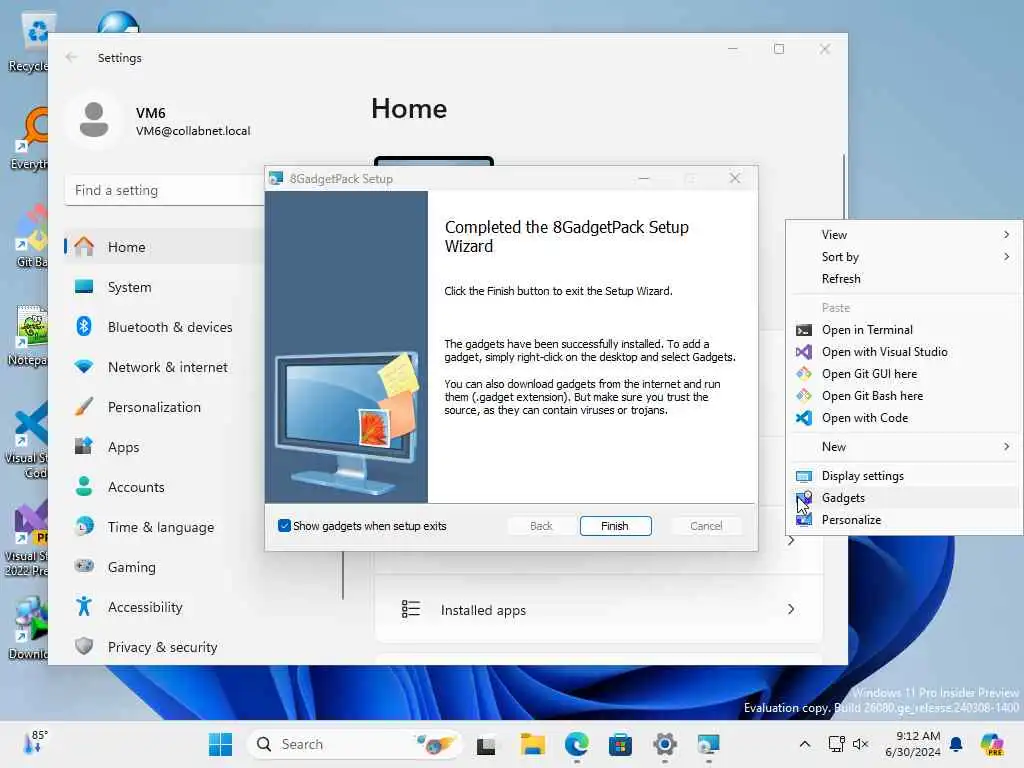The width and height of the screenshot is (1024, 768).
Task: Click the Settings sidebar scrollbar
Action: (x=343, y=575)
